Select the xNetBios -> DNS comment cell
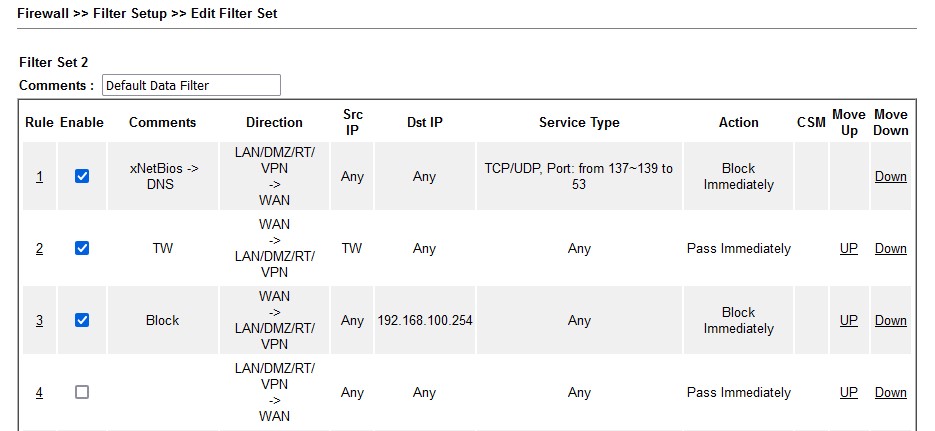The image size is (935, 431). [x=163, y=176]
